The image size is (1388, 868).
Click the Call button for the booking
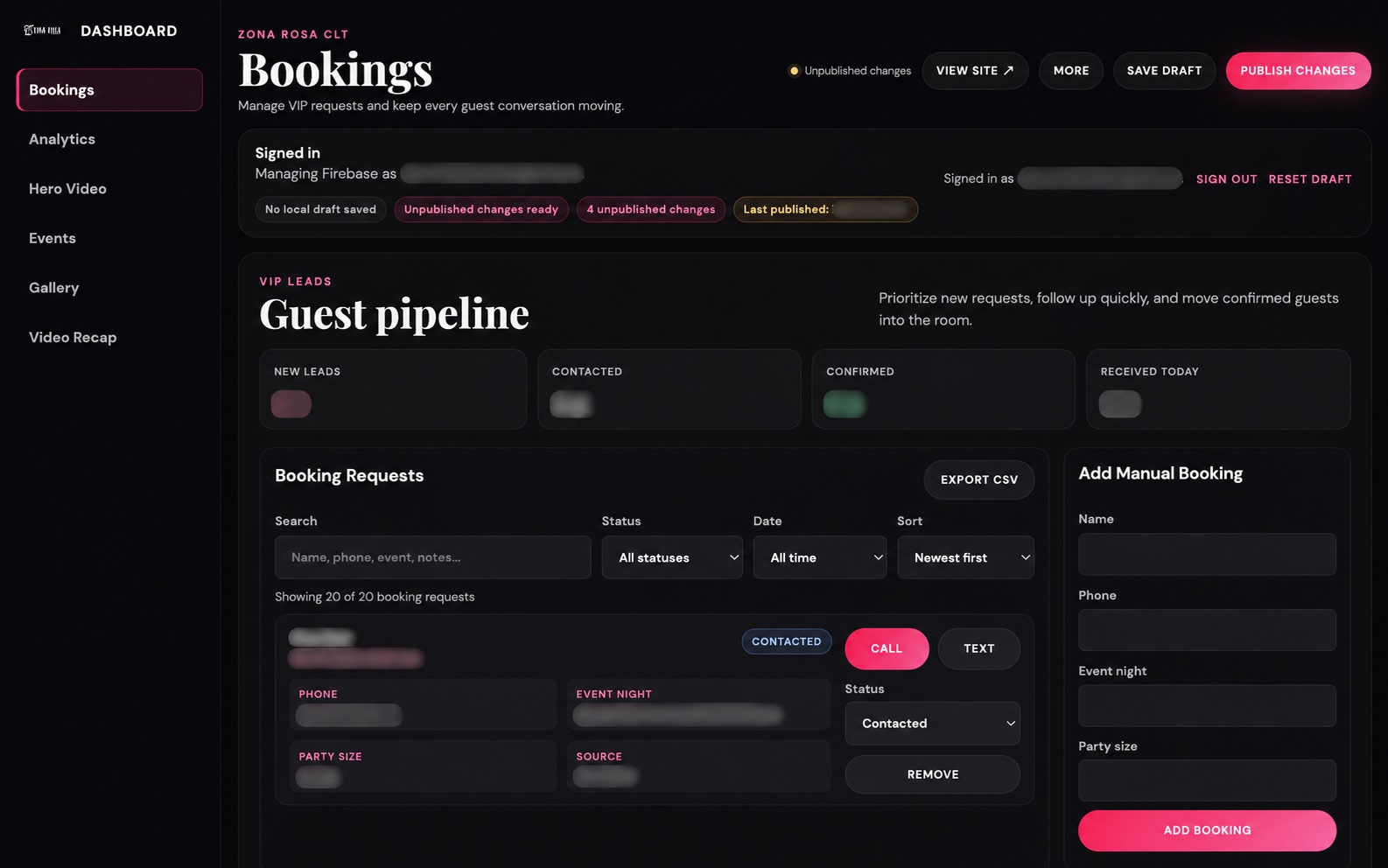[887, 649]
